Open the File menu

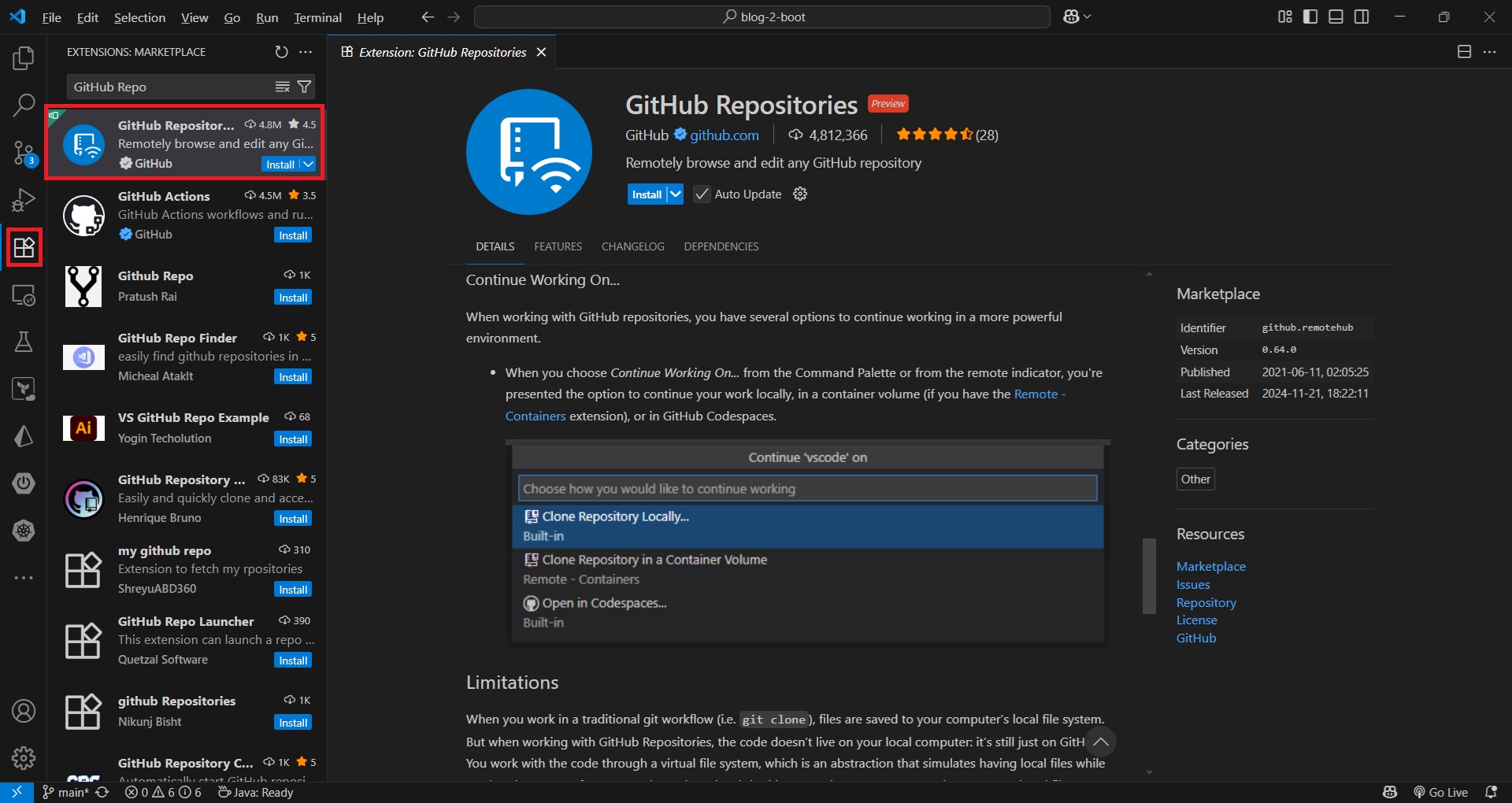tap(52, 17)
